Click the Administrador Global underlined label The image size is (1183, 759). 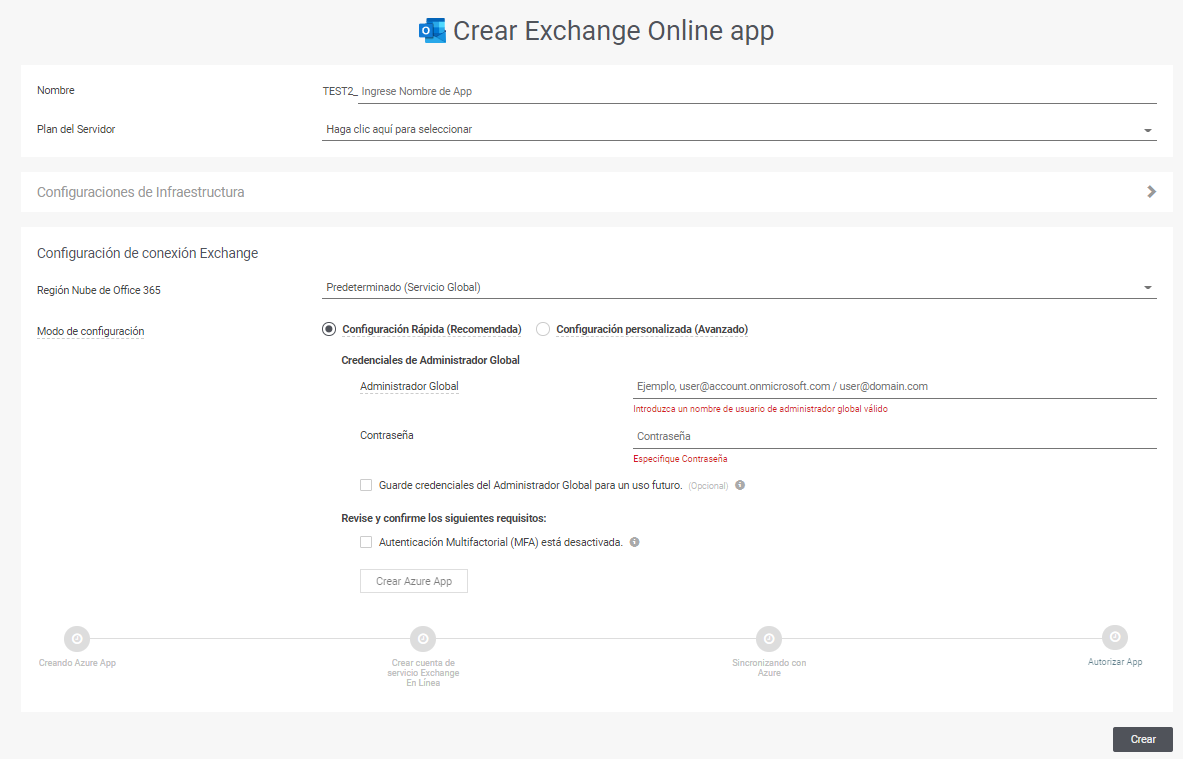click(409, 386)
